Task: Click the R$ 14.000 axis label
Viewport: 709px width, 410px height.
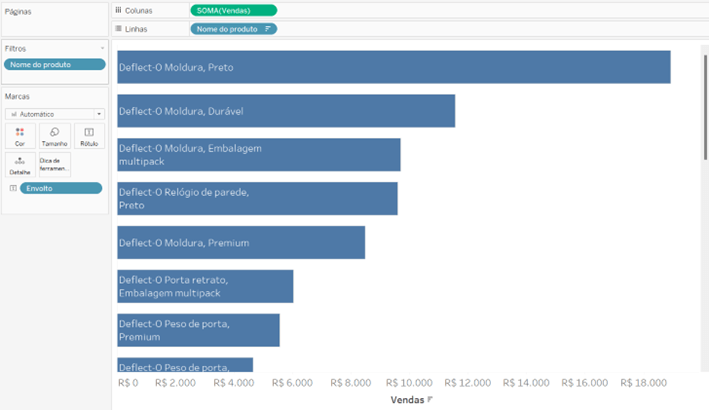Action: pos(526,383)
